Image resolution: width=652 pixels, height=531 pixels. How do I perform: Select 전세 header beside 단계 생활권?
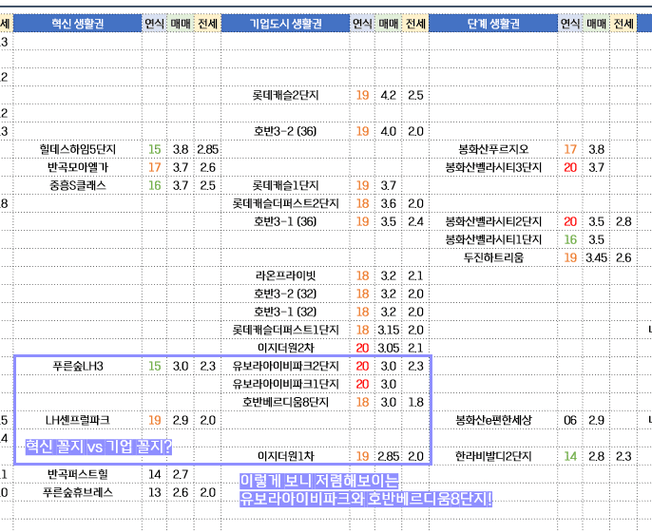pos(623,23)
